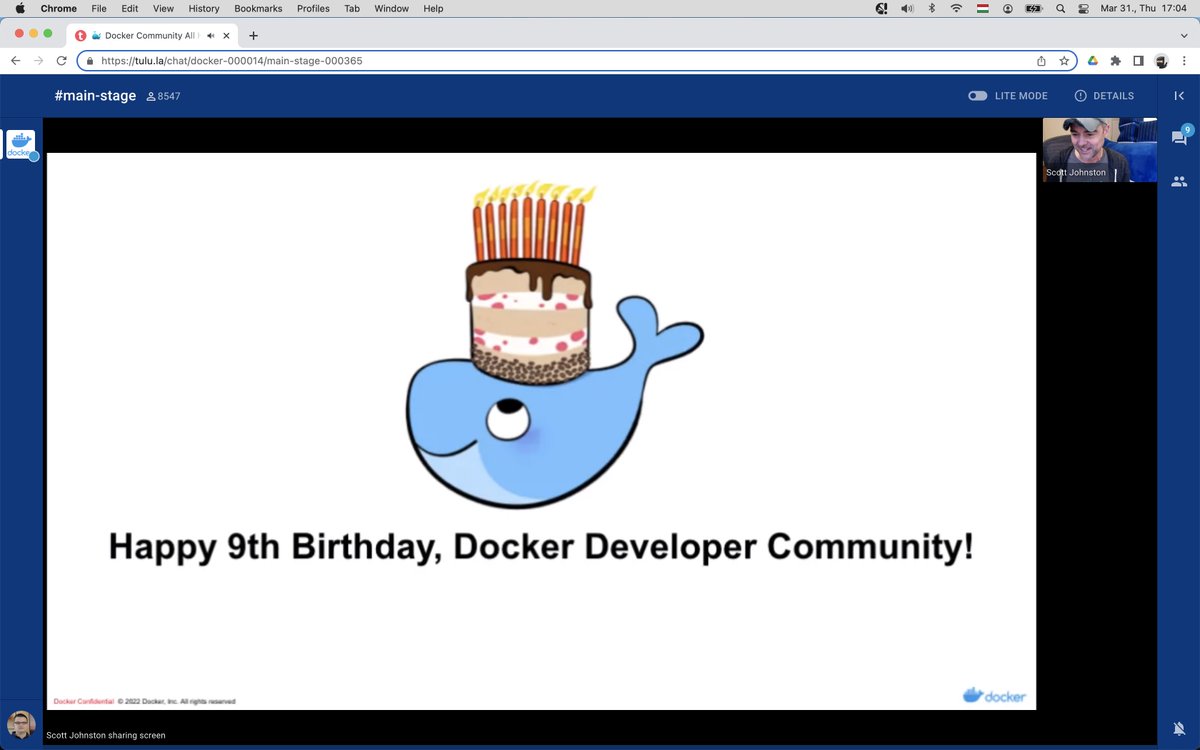Open the Help menu
The image size is (1200, 750).
tap(433, 8)
